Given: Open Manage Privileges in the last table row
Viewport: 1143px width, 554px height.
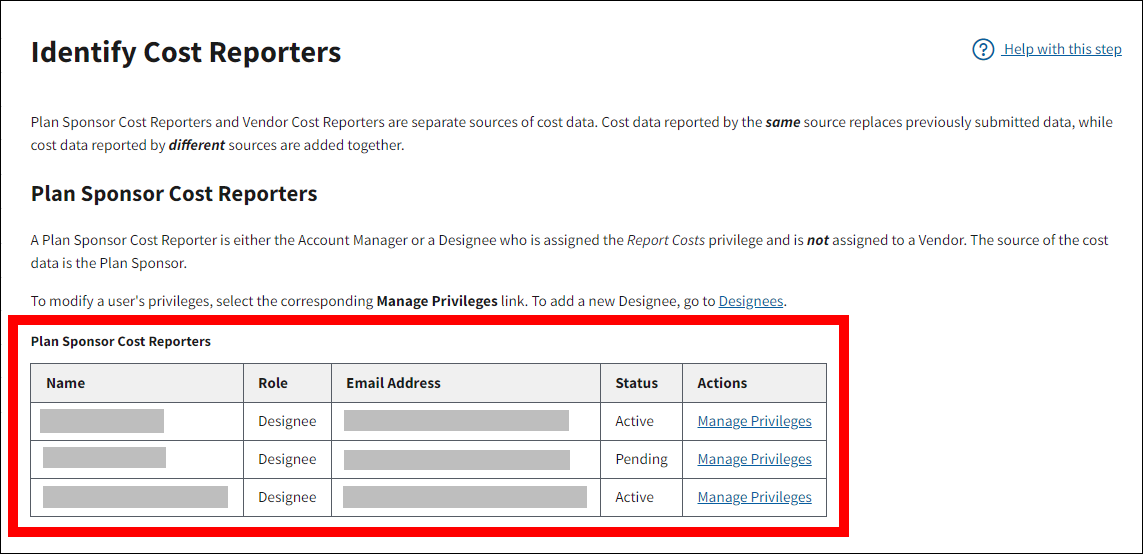Looking at the screenshot, I should tap(754, 498).
